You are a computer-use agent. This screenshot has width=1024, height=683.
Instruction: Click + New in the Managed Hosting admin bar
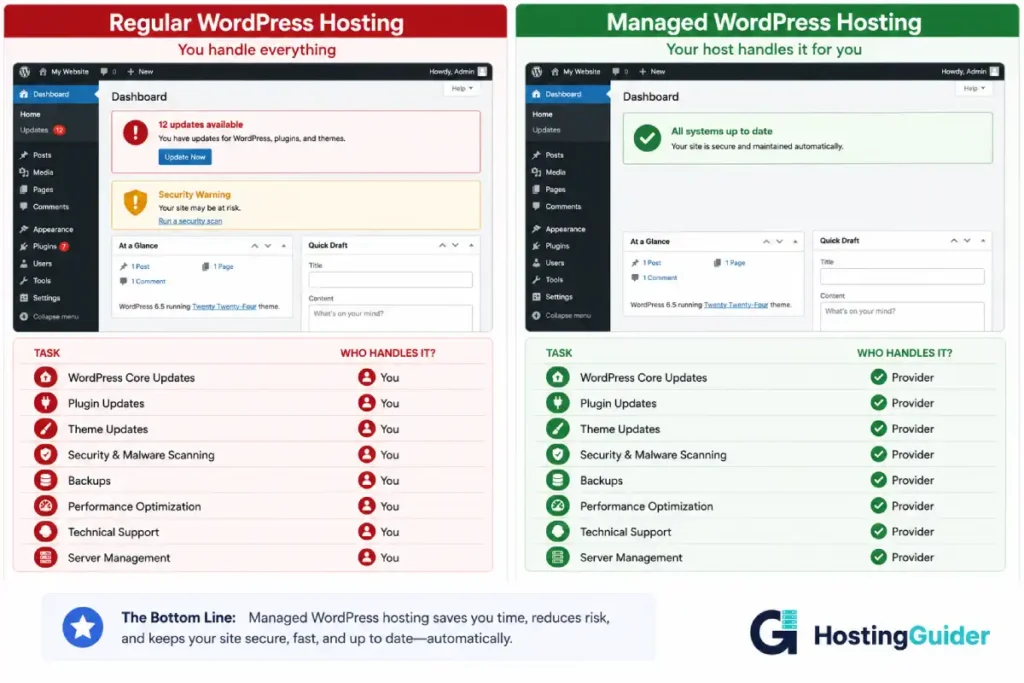pyautogui.click(x=652, y=72)
